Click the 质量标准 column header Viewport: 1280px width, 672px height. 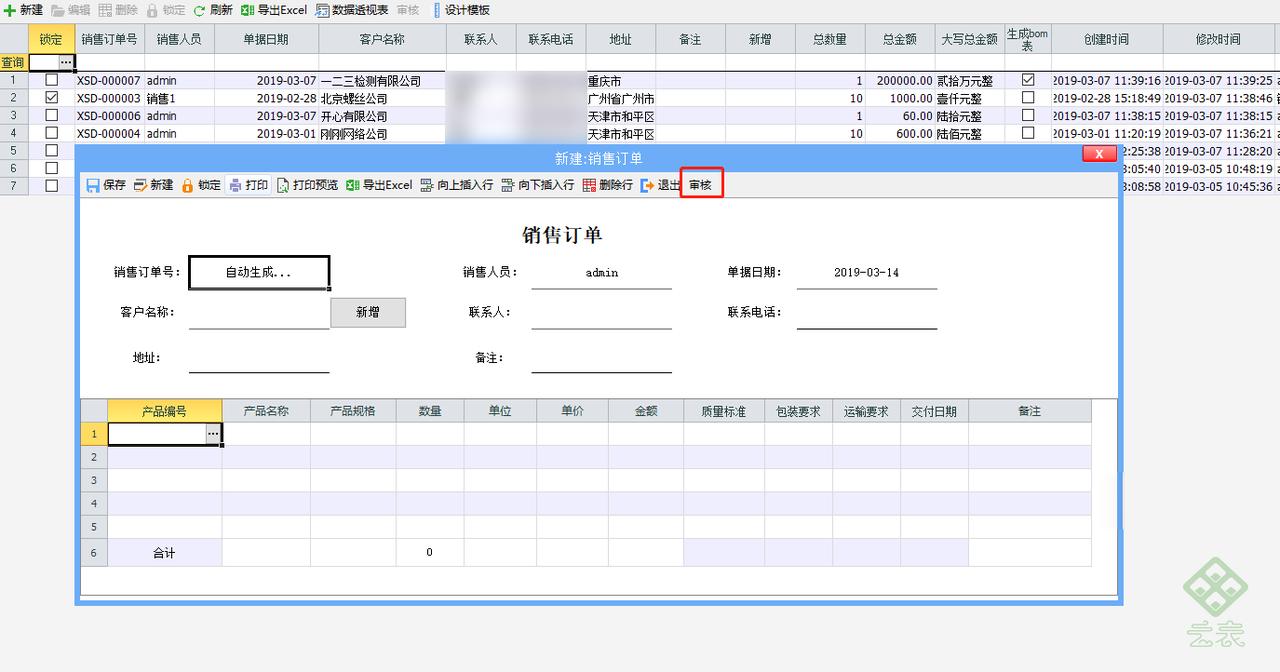click(724, 411)
